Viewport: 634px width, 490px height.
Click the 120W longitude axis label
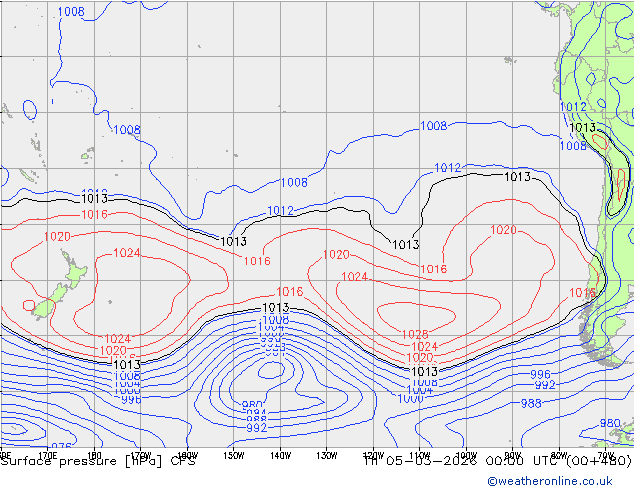[x=373, y=455]
